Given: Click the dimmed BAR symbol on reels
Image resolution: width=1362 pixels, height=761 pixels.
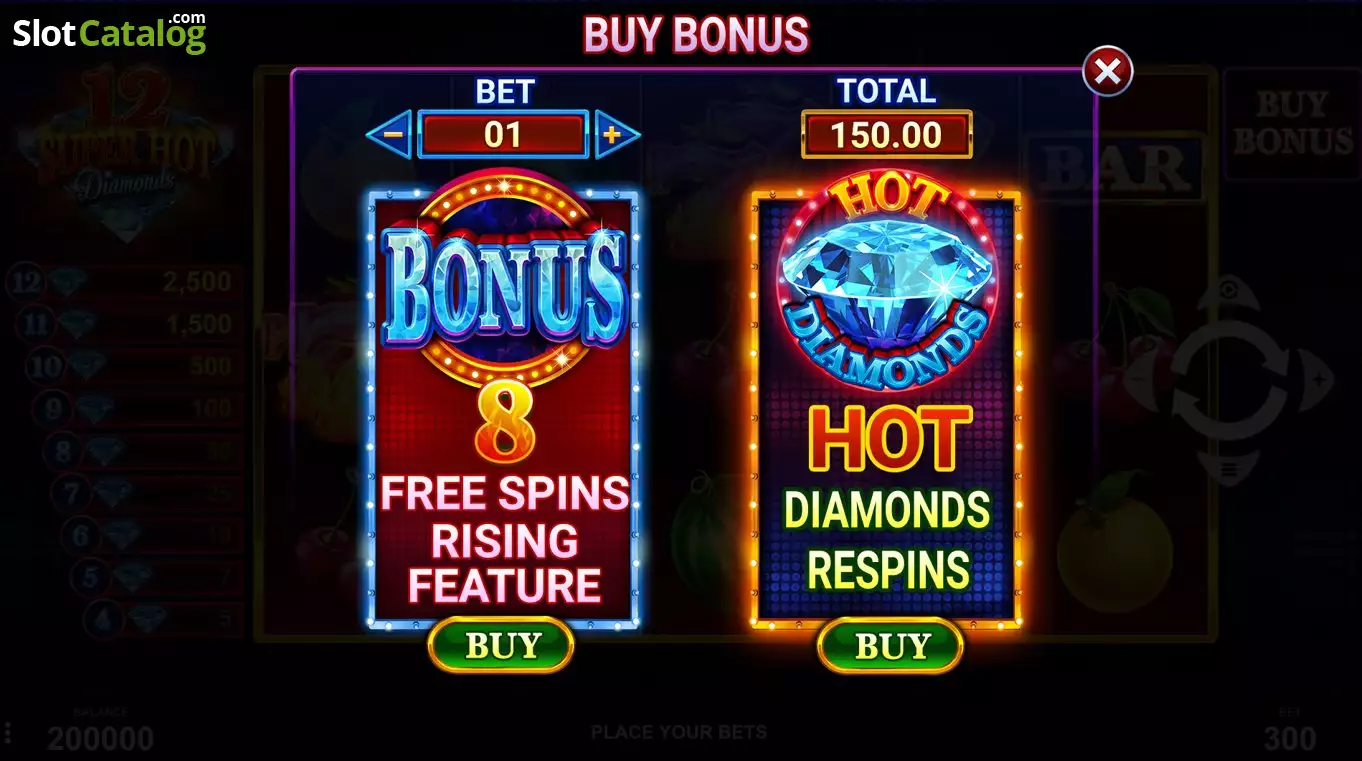Looking at the screenshot, I should coord(1115,170).
